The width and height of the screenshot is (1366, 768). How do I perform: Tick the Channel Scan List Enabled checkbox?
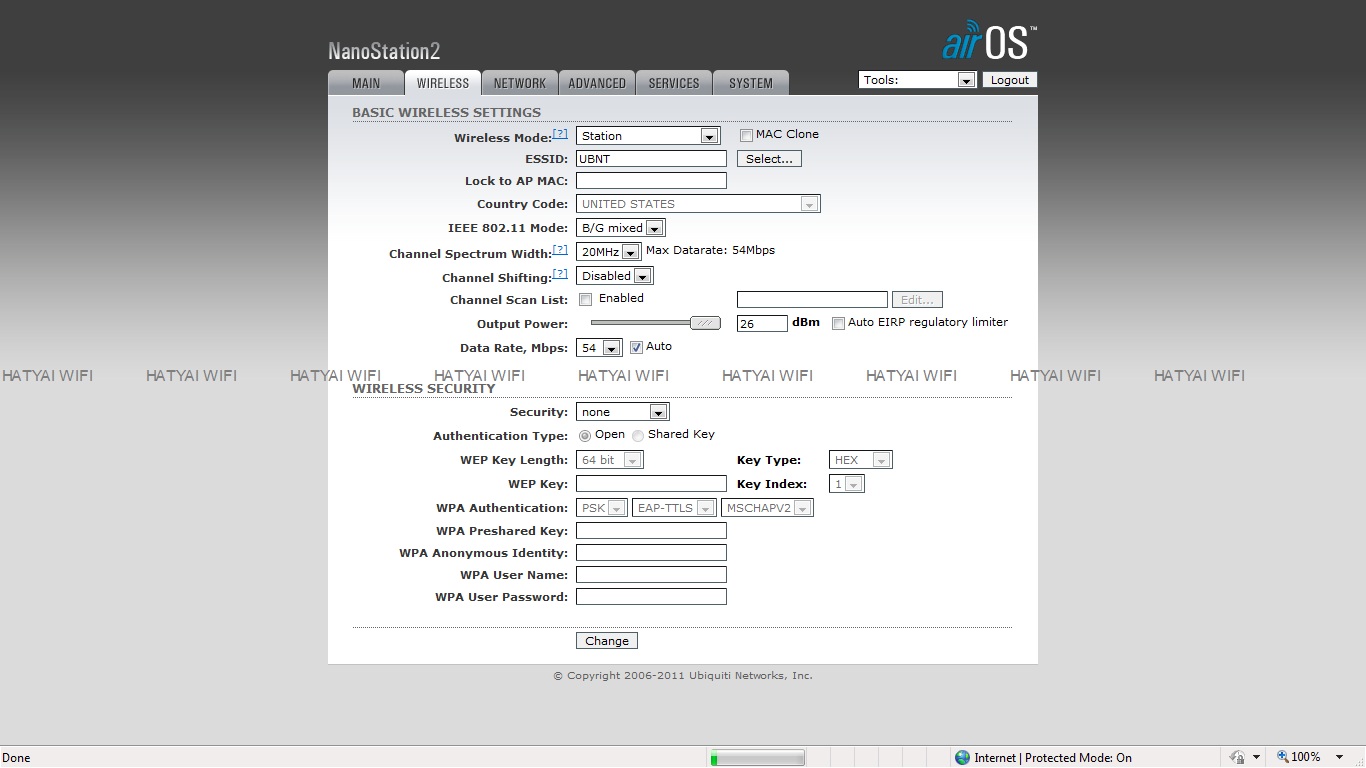586,299
